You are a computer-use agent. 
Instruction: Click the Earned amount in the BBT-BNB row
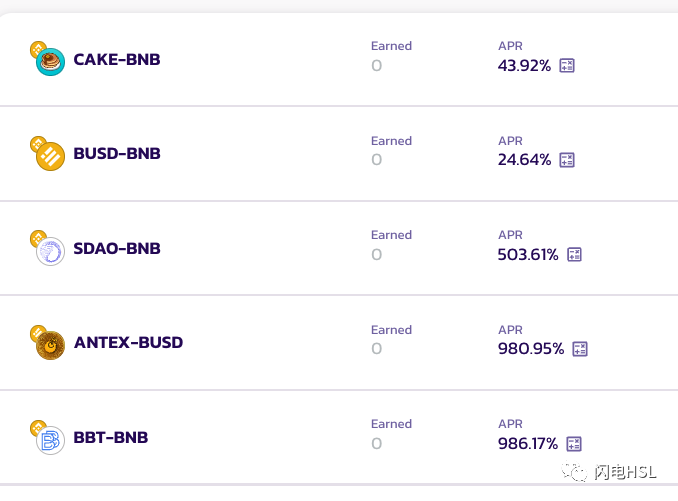tap(377, 444)
